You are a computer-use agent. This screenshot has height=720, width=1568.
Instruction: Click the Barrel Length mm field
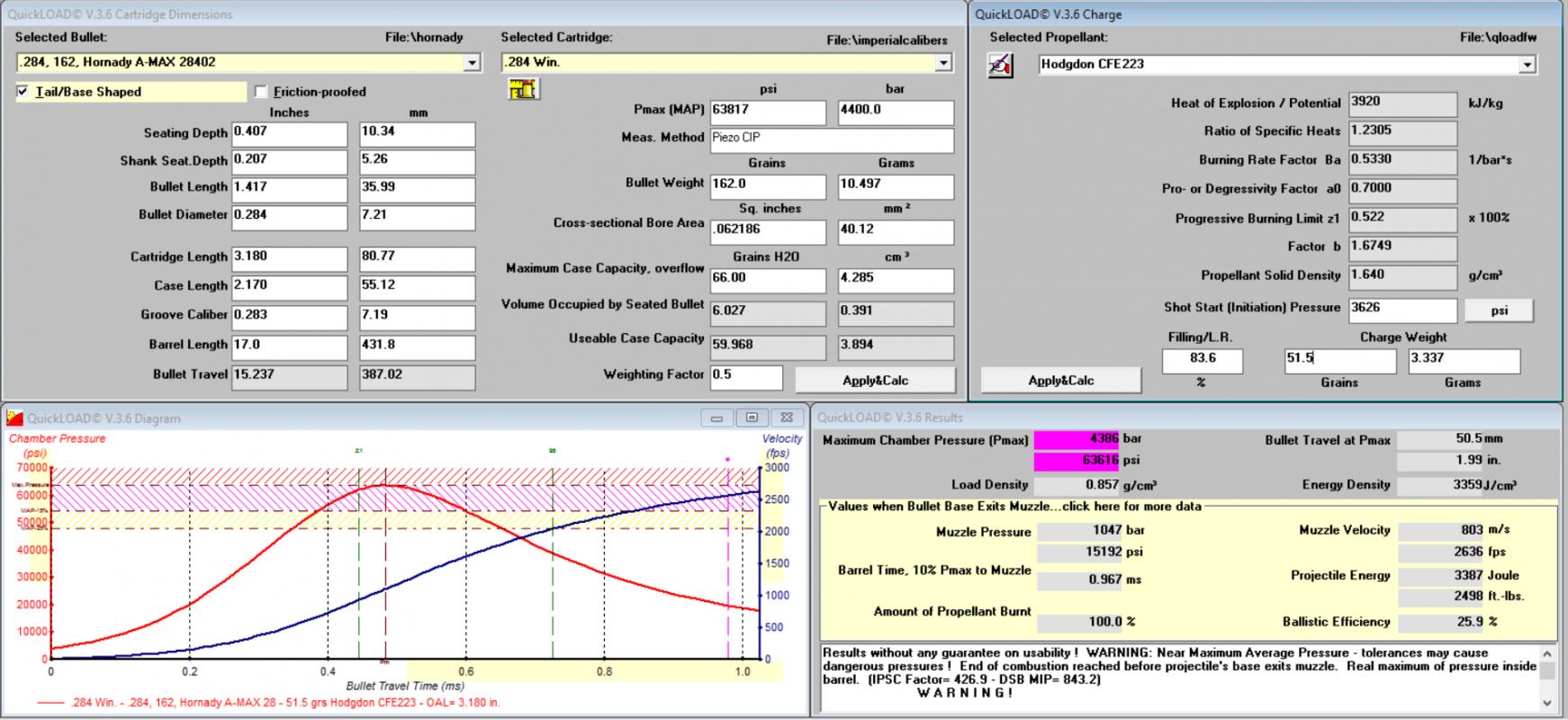coord(417,347)
